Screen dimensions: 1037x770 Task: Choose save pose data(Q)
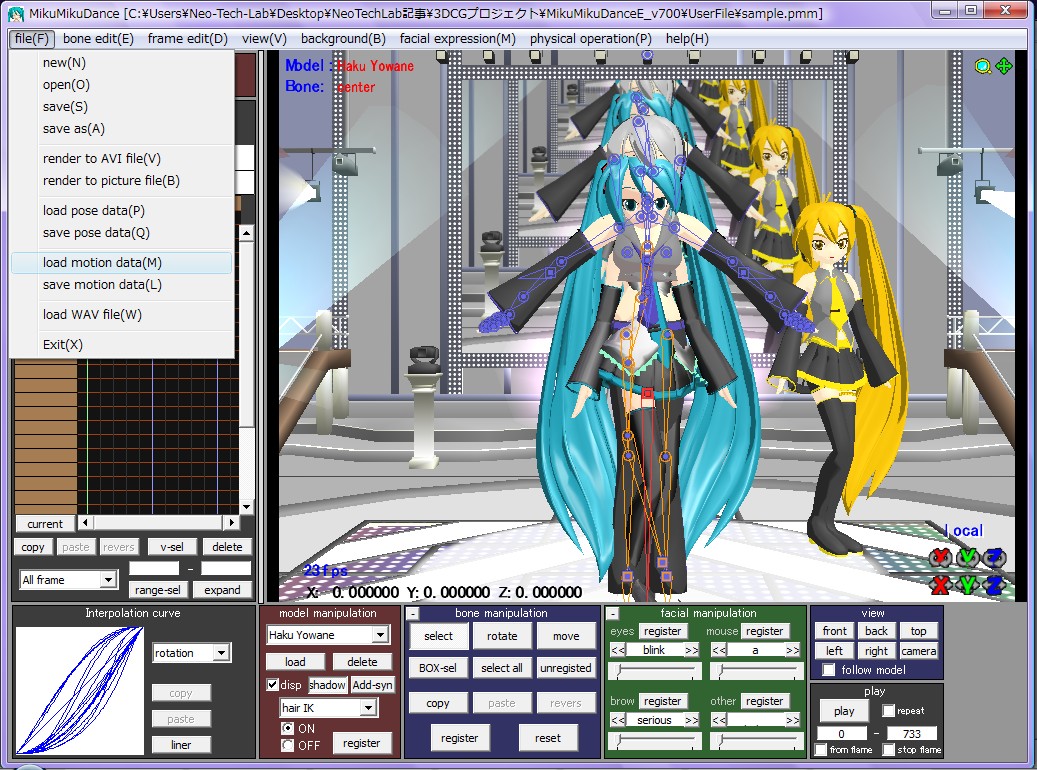pyautogui.click(x=122, y=233)
